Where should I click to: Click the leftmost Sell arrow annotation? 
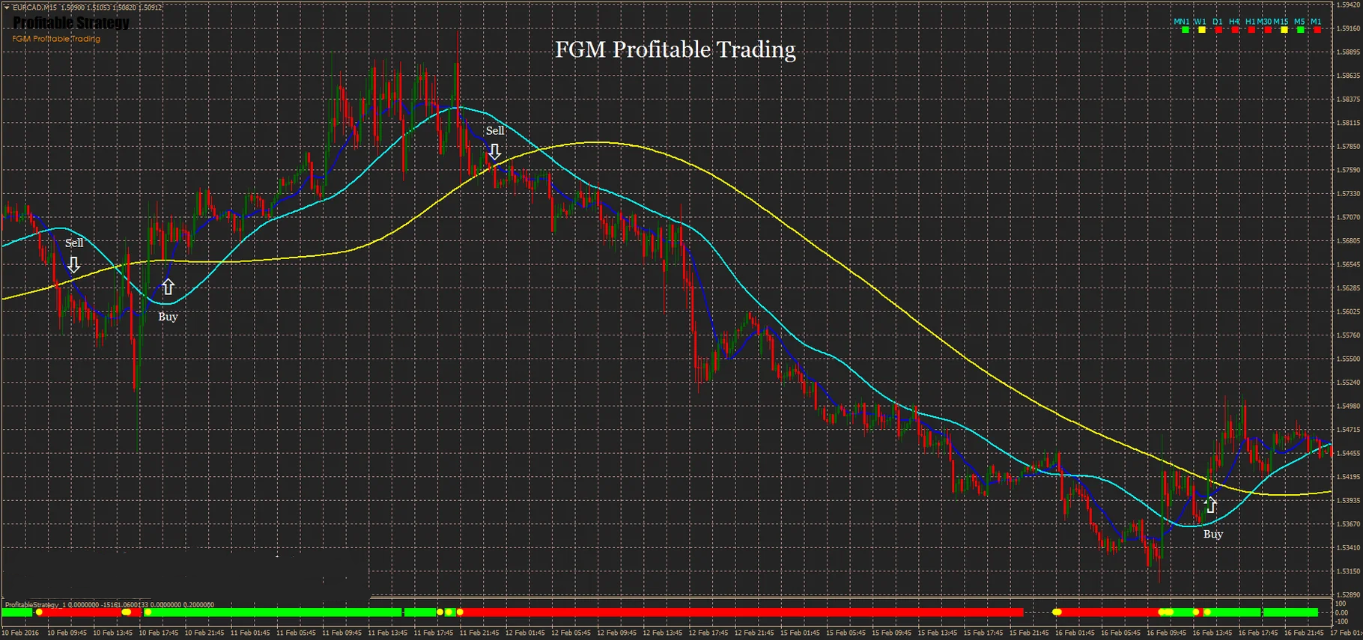(74, 265)
